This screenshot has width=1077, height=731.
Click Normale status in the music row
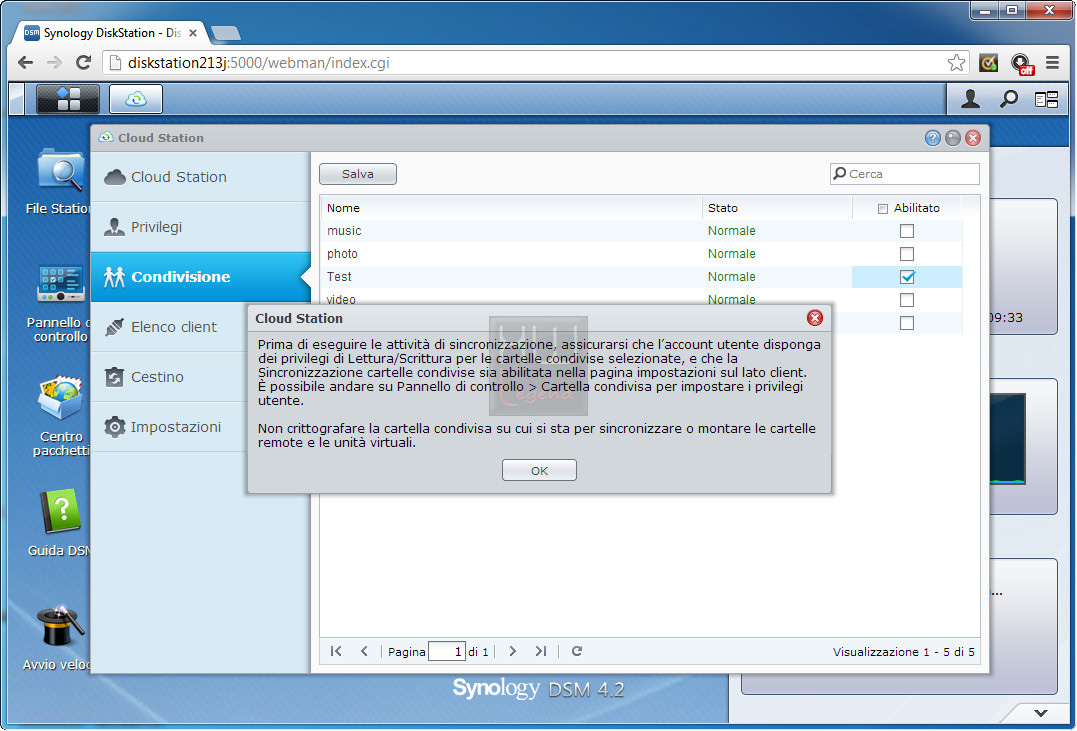click(732, 231)
